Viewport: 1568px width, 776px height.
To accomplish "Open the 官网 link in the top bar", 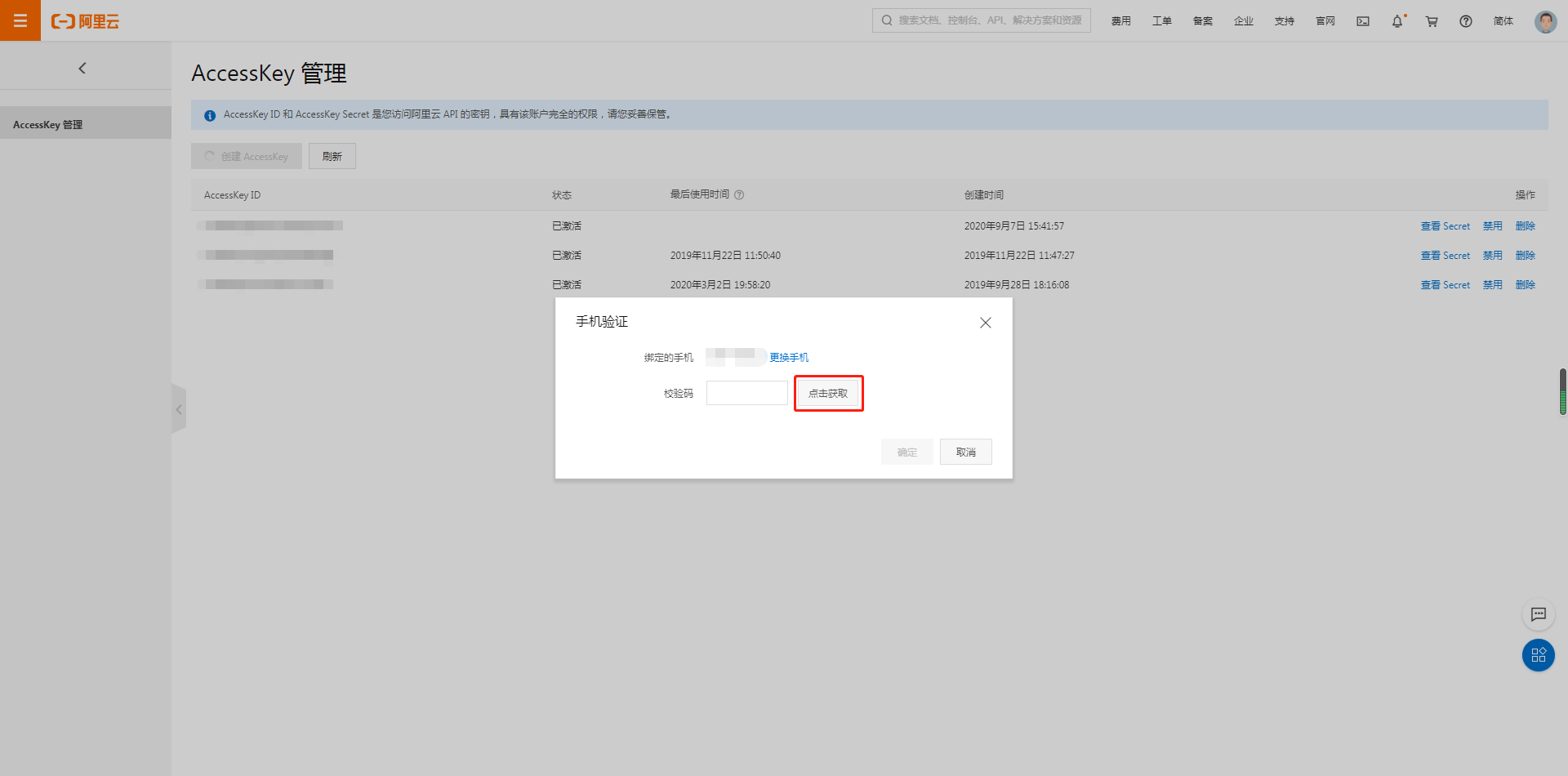I will [x=1325, y=21].
